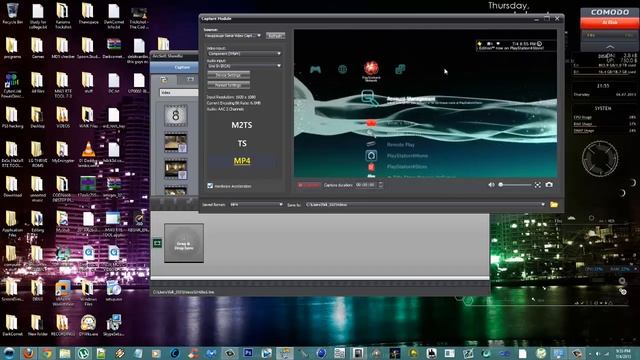The image size is (640, 360).
Task: Open Windows Explorer from the taskbar
Action: point(65,353)
